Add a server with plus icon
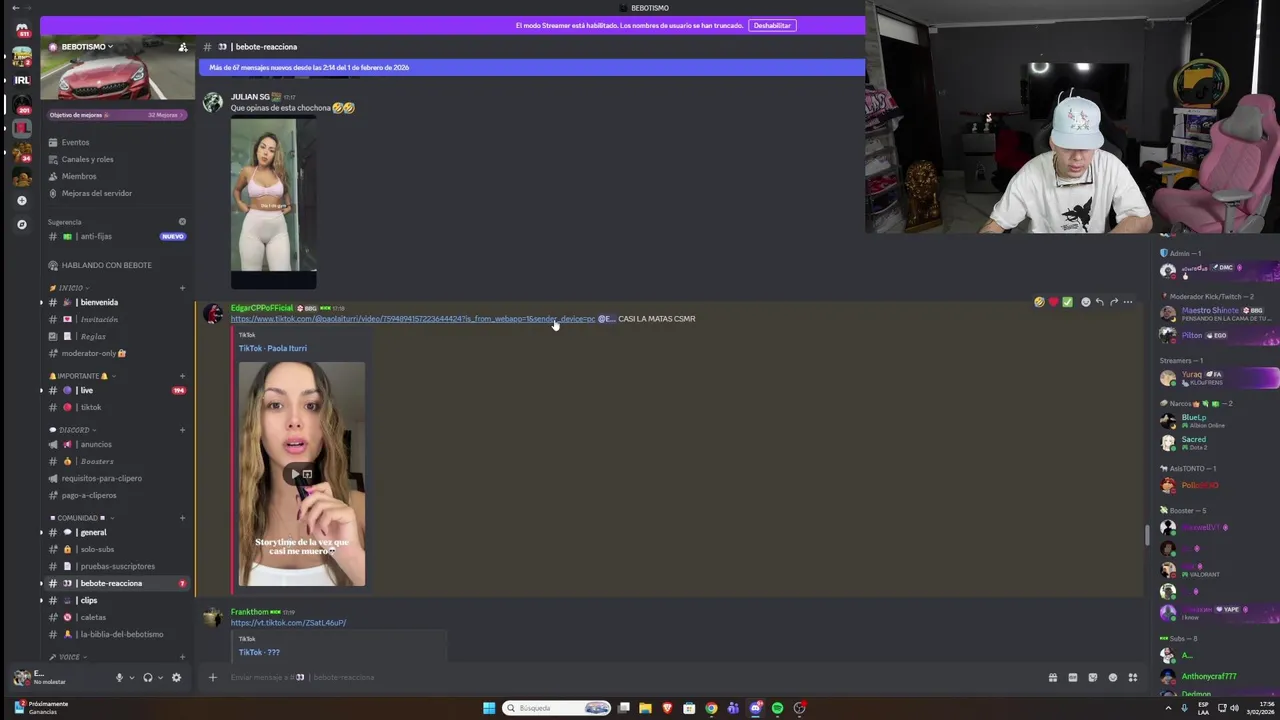Screen dimensions: 1280x720 point(22,200)
